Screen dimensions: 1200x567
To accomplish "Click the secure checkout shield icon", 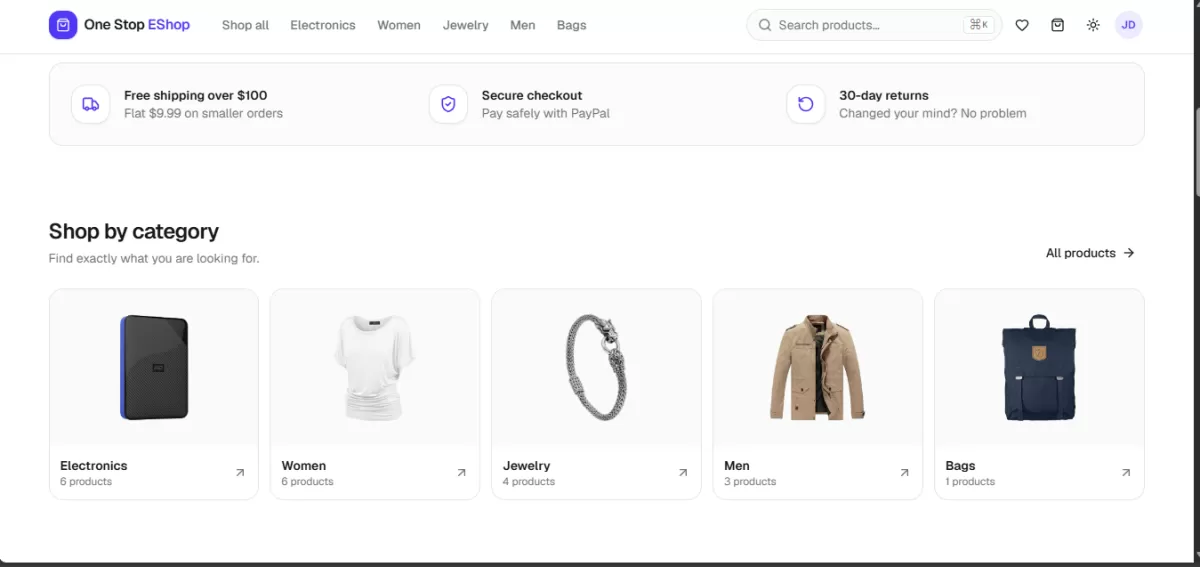I will pyautogui.click(x=448, y=104).
